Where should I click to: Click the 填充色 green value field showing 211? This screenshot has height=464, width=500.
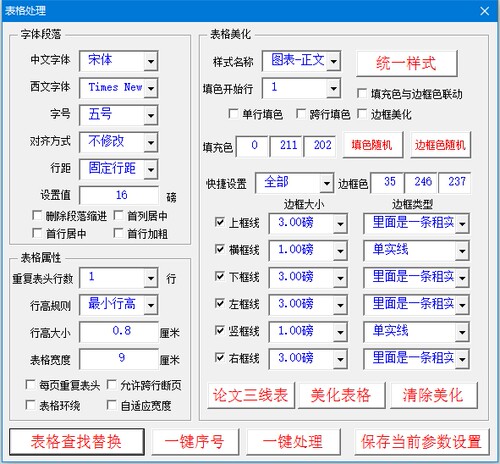pyautogui.click(x=287, y=146)
